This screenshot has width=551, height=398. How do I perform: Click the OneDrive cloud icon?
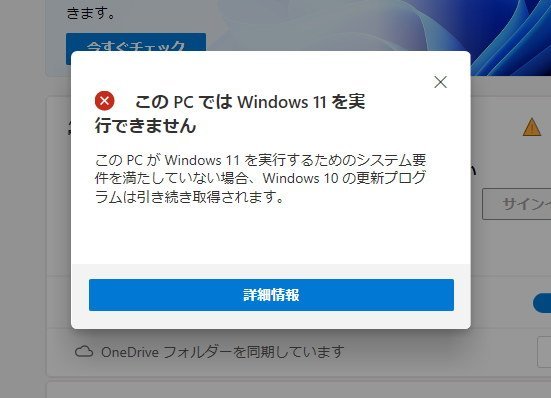pos(84,352)
